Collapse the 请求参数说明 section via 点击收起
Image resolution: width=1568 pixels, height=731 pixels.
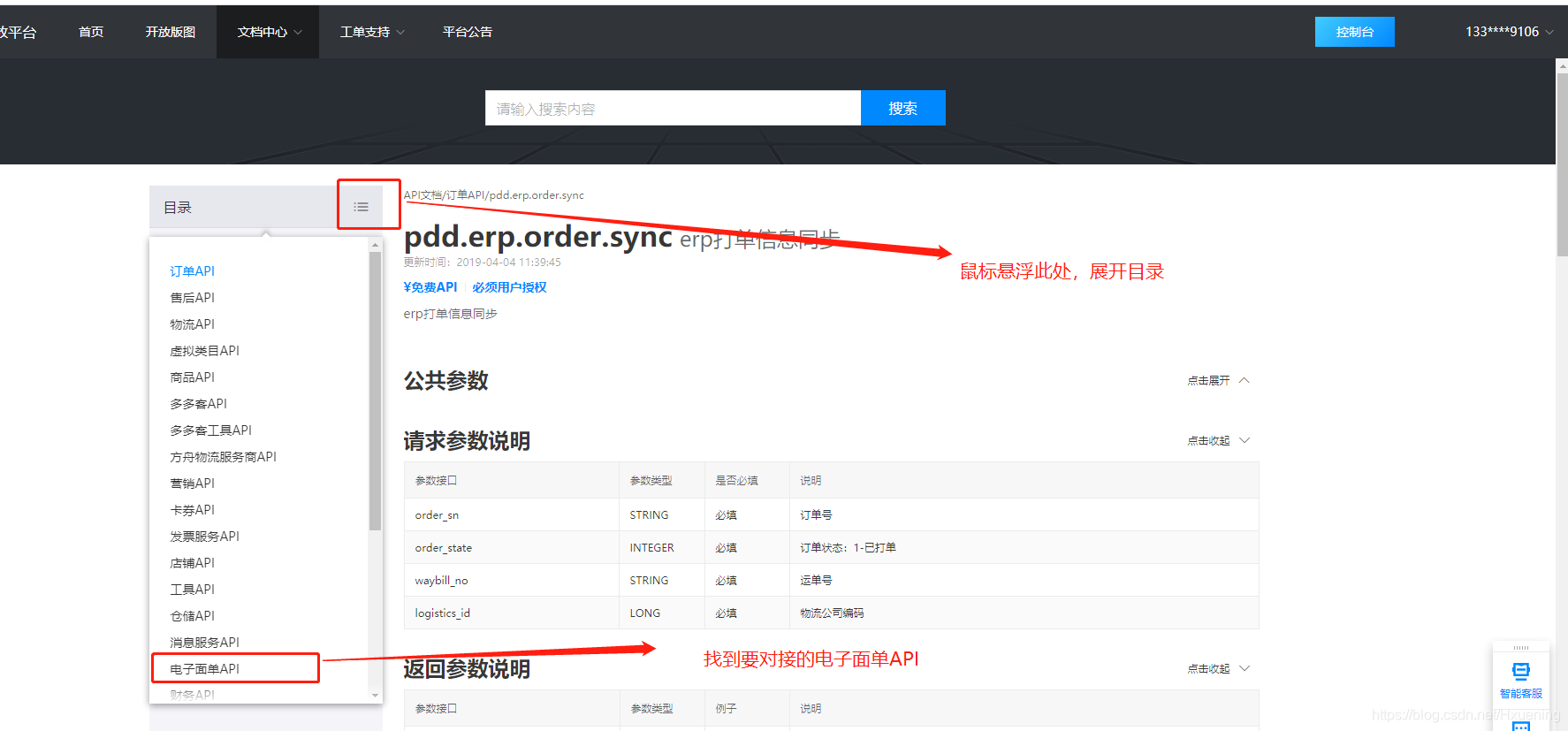[1218, 440]
